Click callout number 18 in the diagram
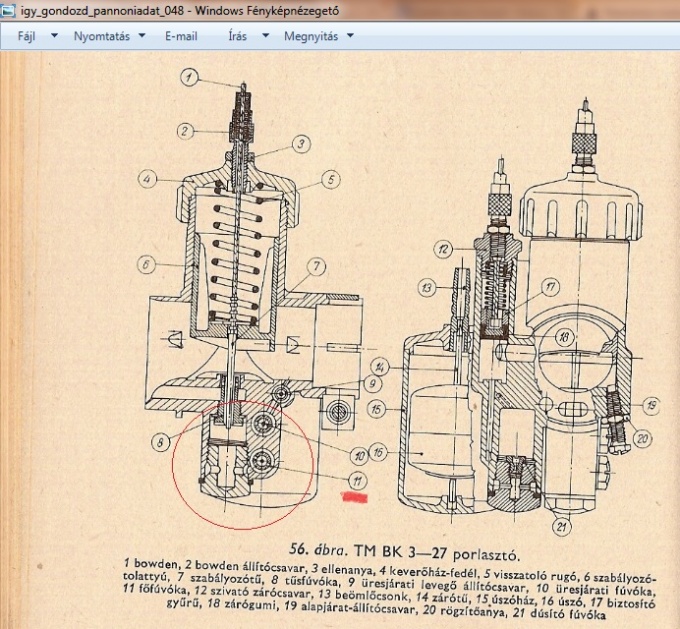The image size is (680, 629). coord(565,338)
